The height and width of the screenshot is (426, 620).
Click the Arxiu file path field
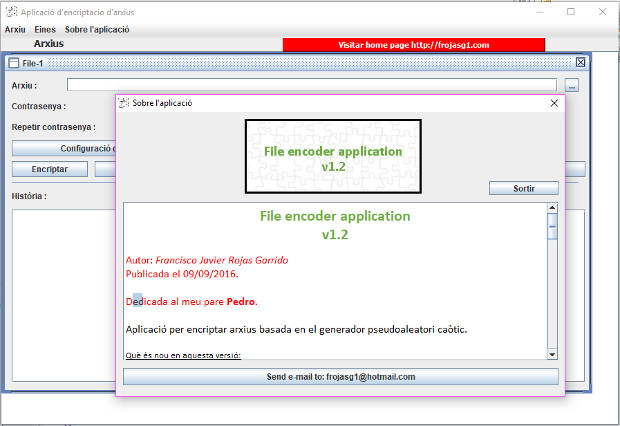coord(312,85)
